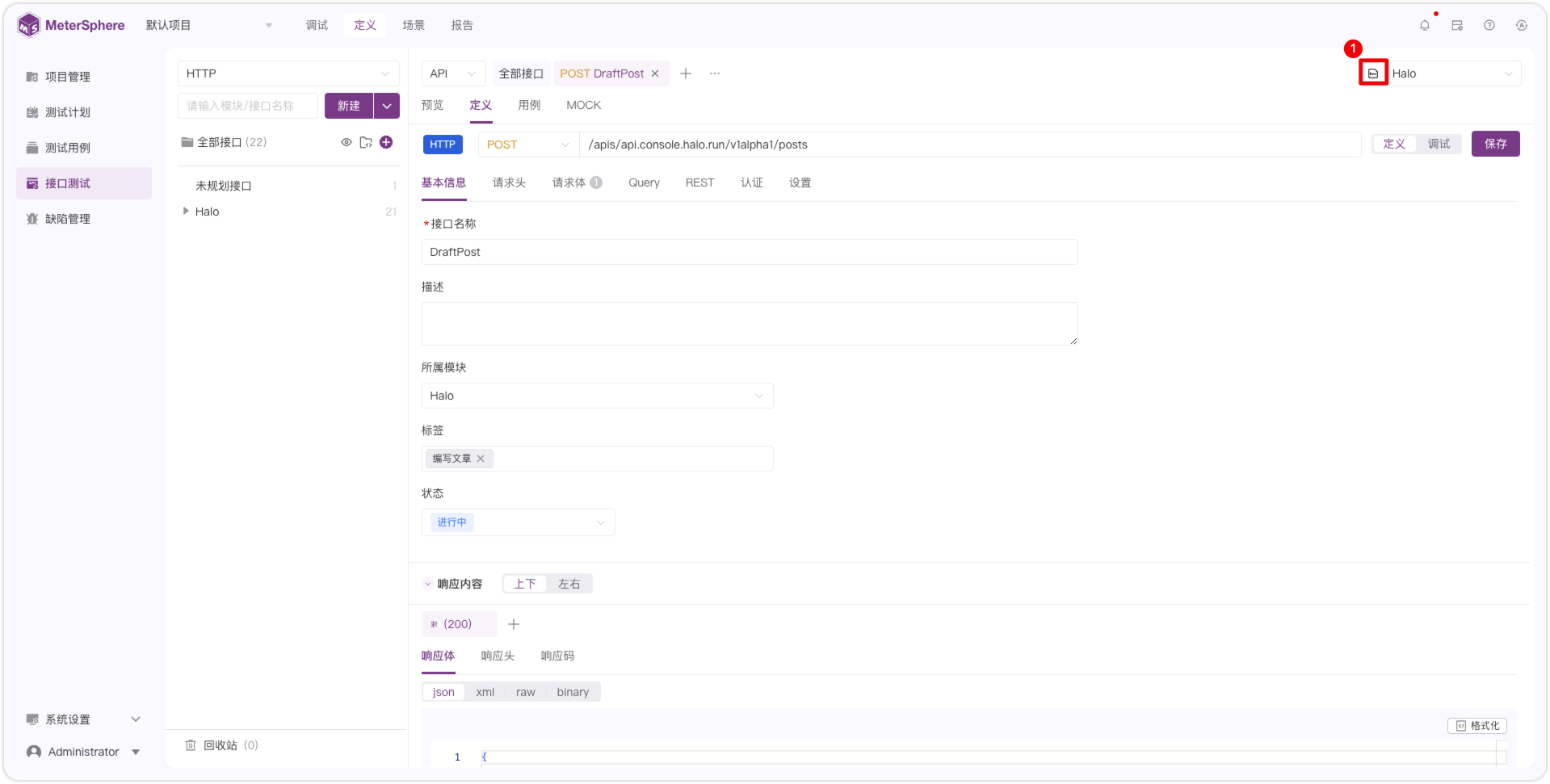
Task: Click the 新建 button
Action: tap(349, 106)
